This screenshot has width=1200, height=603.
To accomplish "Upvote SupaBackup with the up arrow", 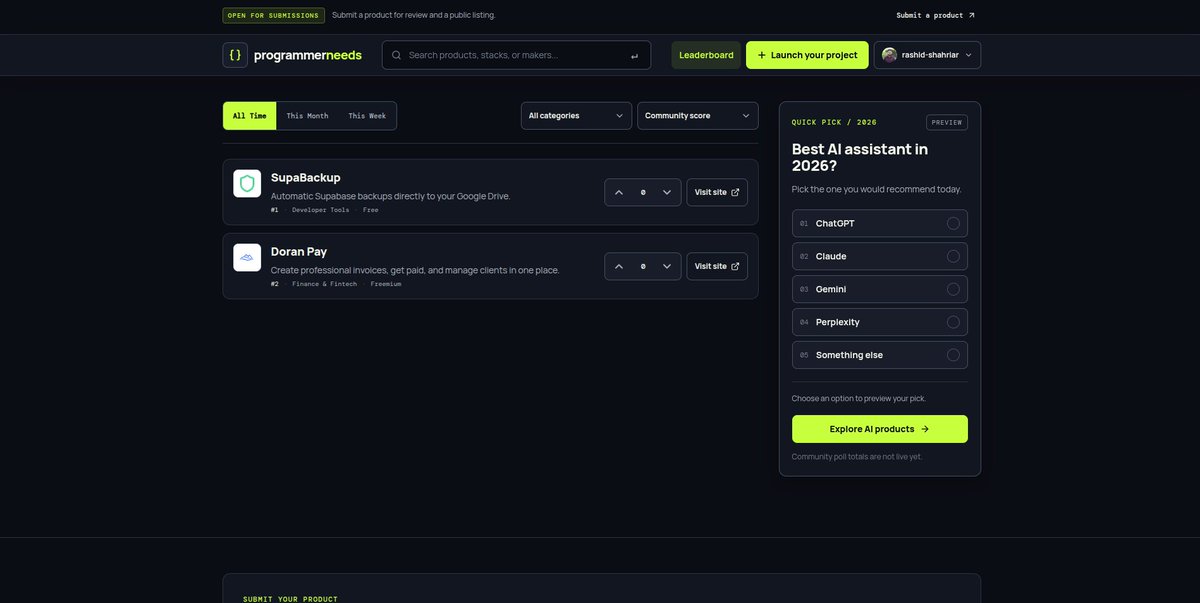I will [619, 192].
